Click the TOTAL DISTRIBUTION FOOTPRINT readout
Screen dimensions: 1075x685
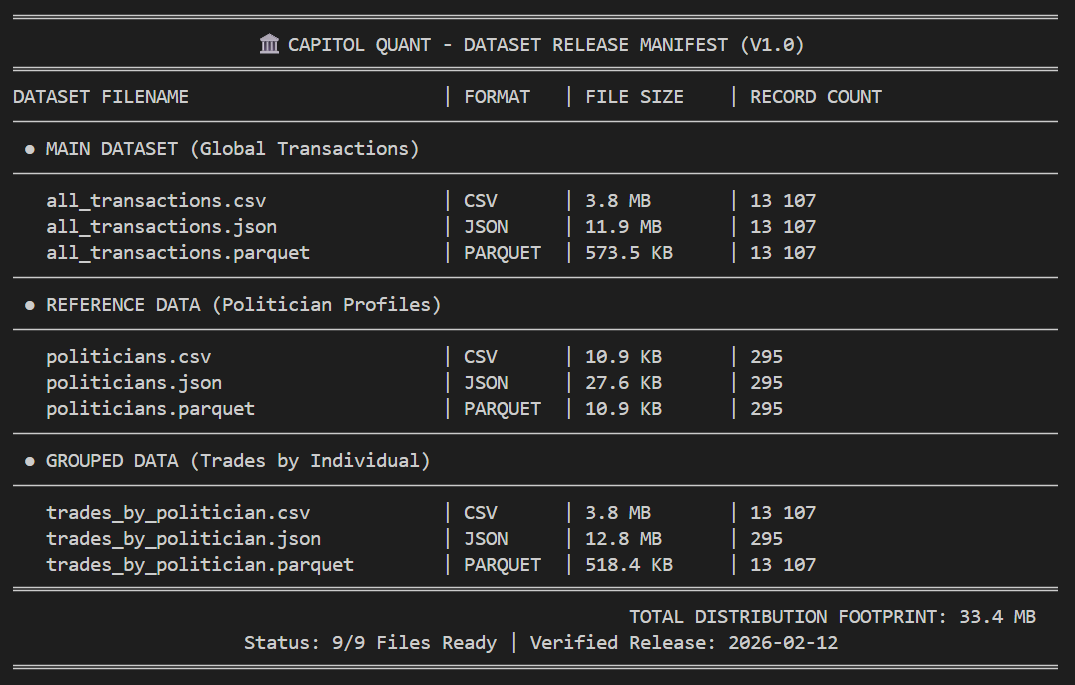tap(833, 616)
